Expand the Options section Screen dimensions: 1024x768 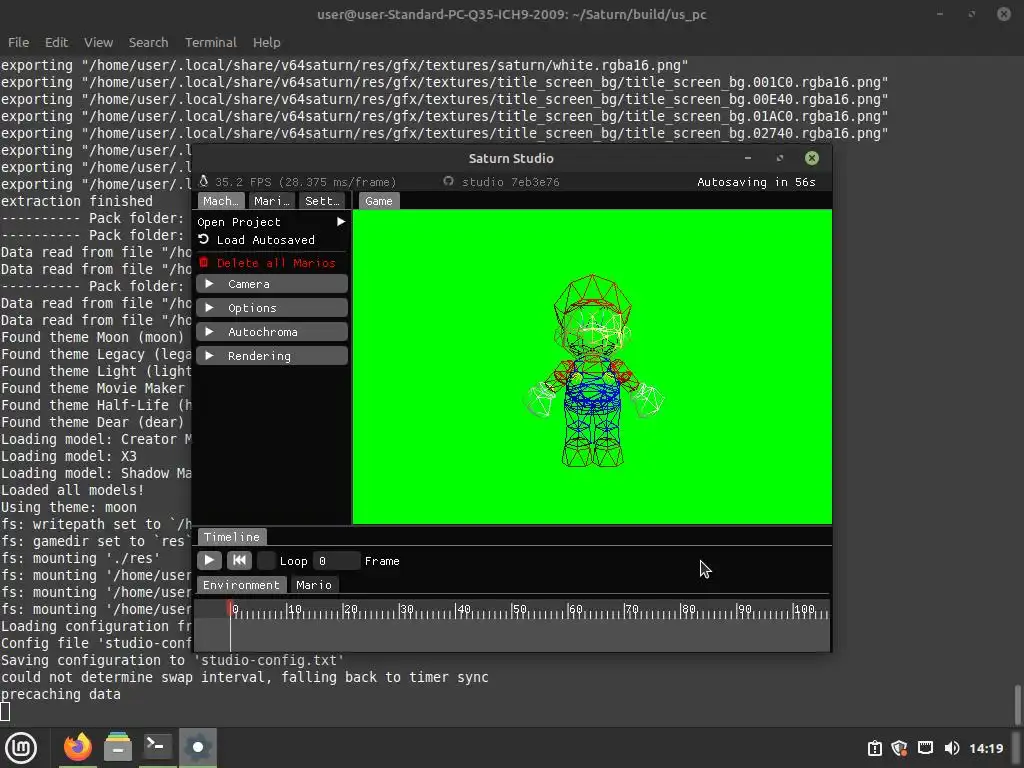tap(272, 308)
